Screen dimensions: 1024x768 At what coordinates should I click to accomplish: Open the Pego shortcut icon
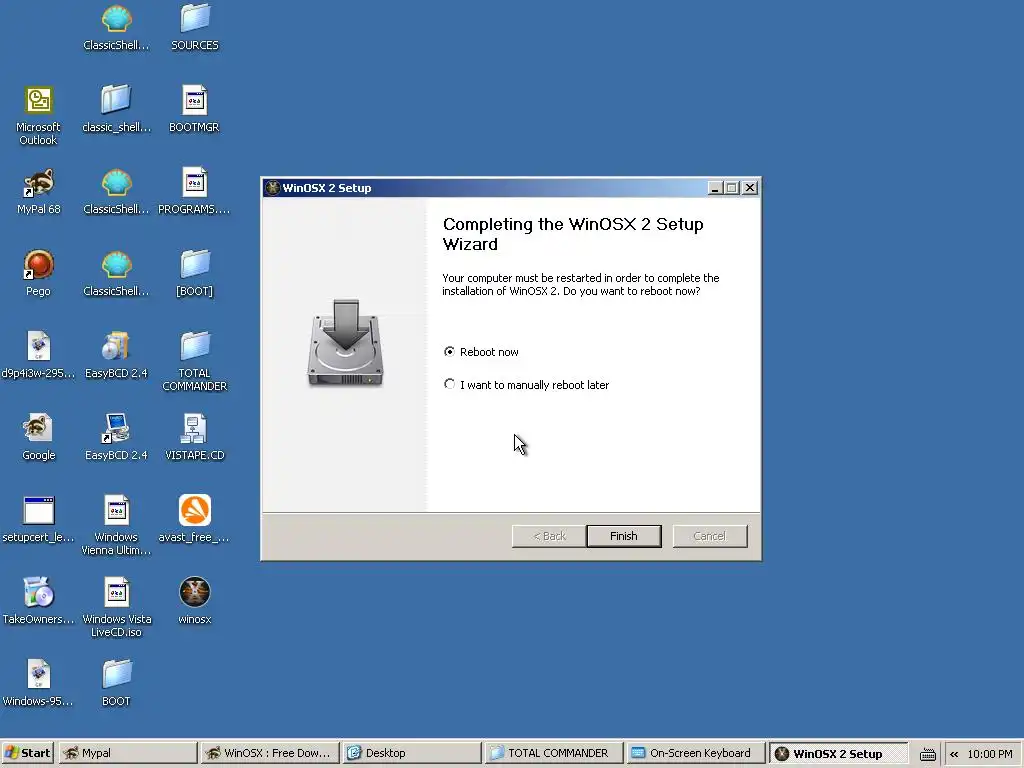pyautogui.click(x=38, y=273)
